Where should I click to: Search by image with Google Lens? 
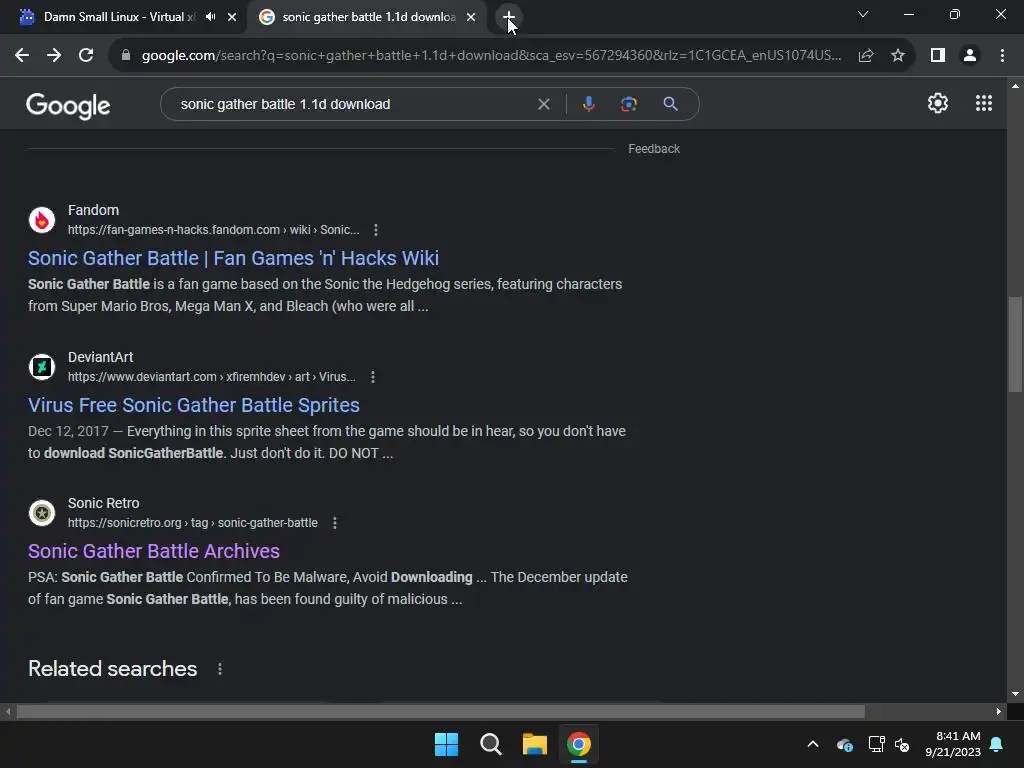[629, 104]
